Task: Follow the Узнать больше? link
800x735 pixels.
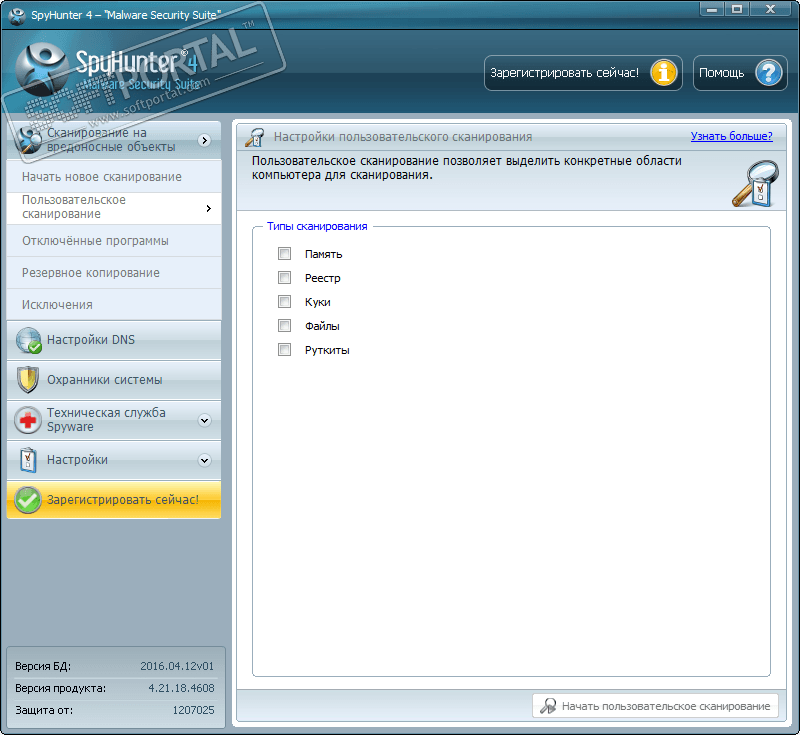Action: tap(732, 136)
